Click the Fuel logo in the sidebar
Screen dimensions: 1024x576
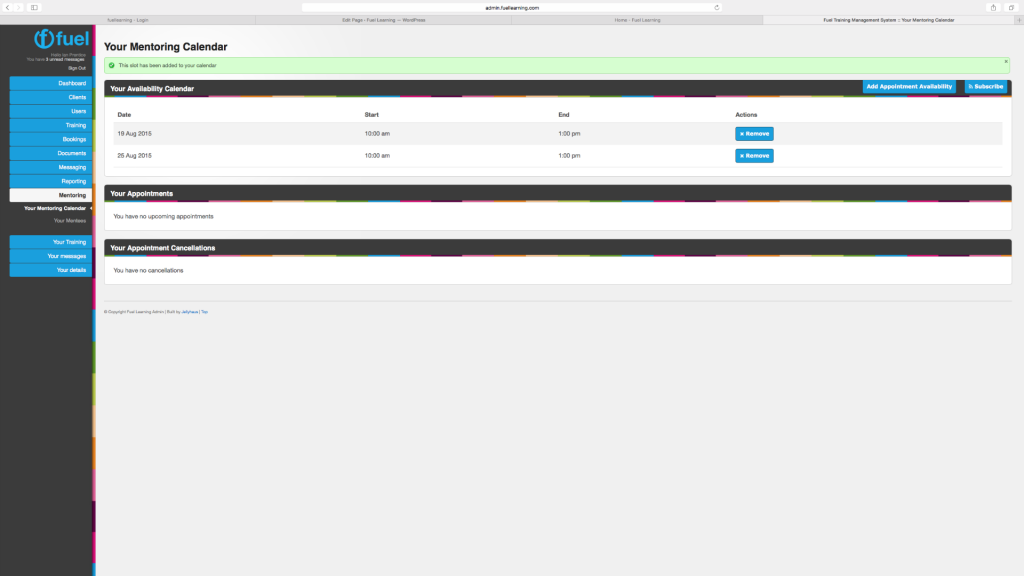pyautogui.click(x=61, y=39)
